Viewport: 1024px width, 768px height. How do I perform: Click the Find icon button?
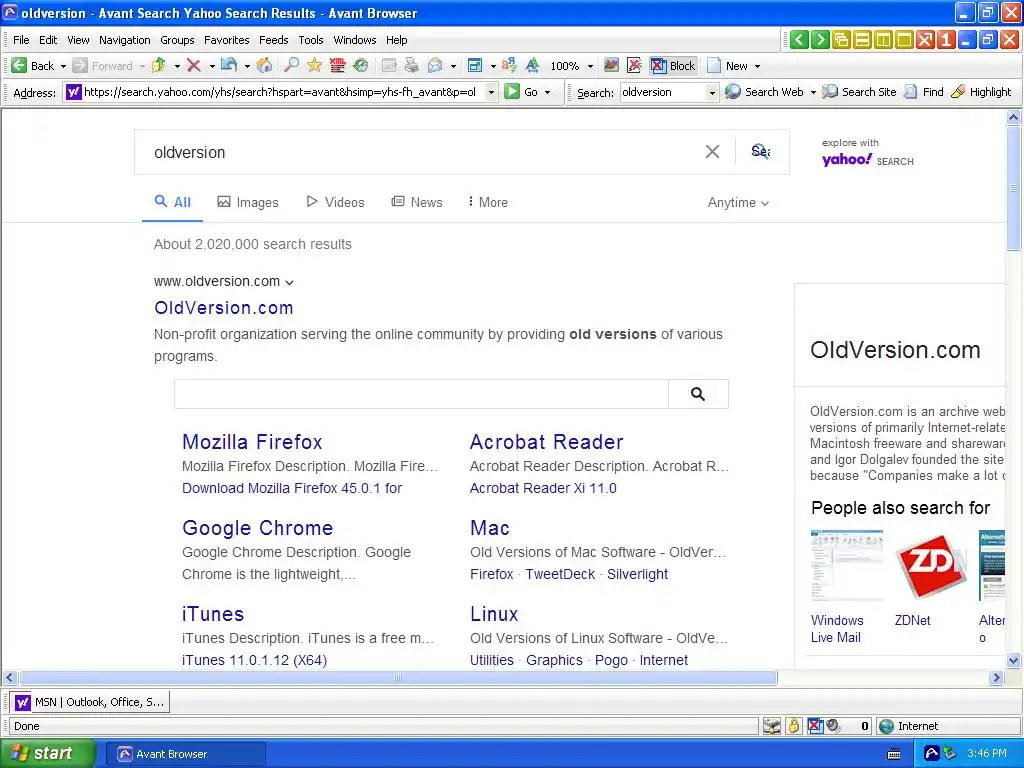[924, 92]
